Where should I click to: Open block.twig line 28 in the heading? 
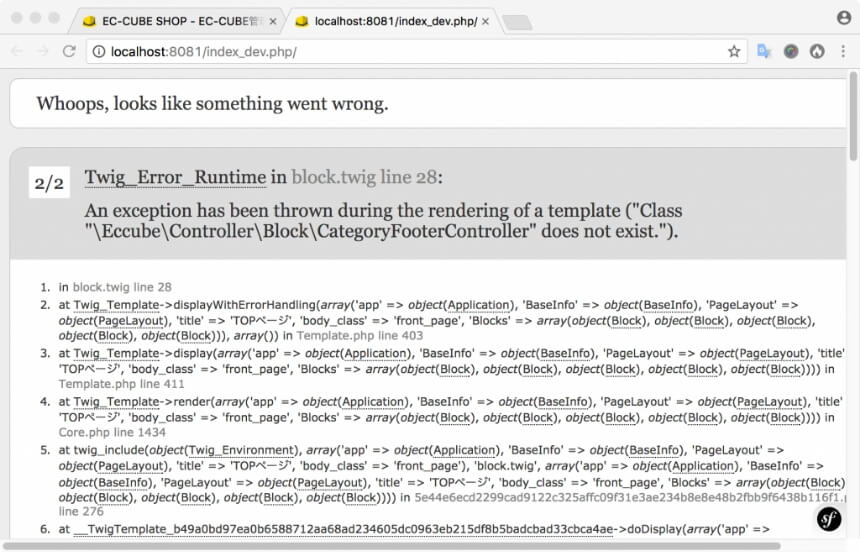(x=365, y=177)
